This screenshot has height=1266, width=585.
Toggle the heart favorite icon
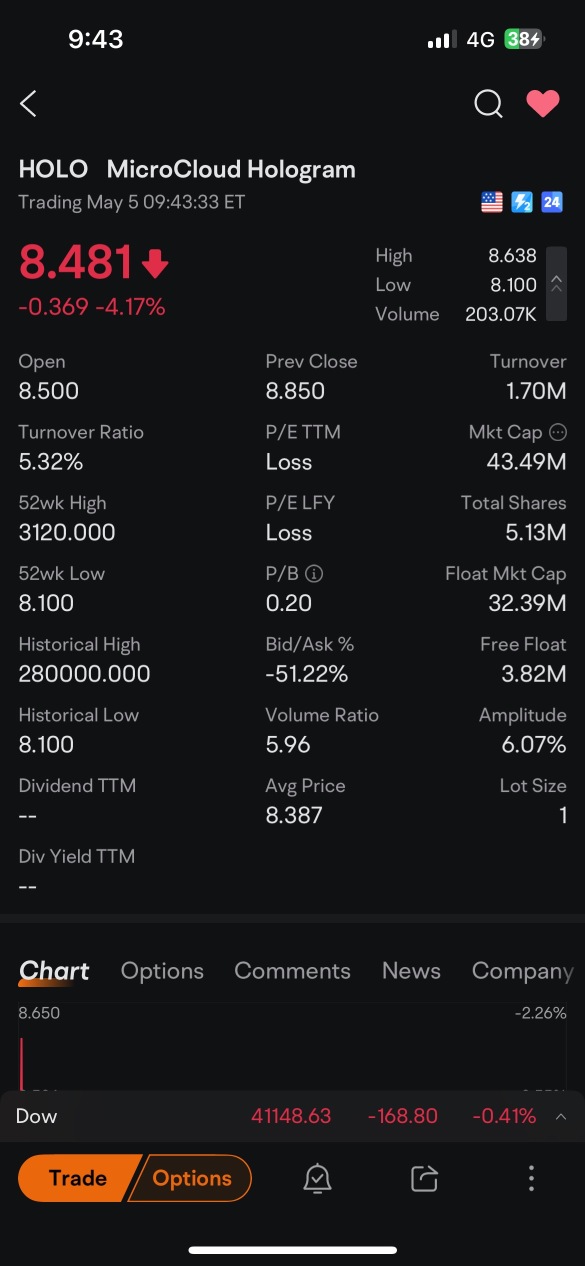point(543,103)
